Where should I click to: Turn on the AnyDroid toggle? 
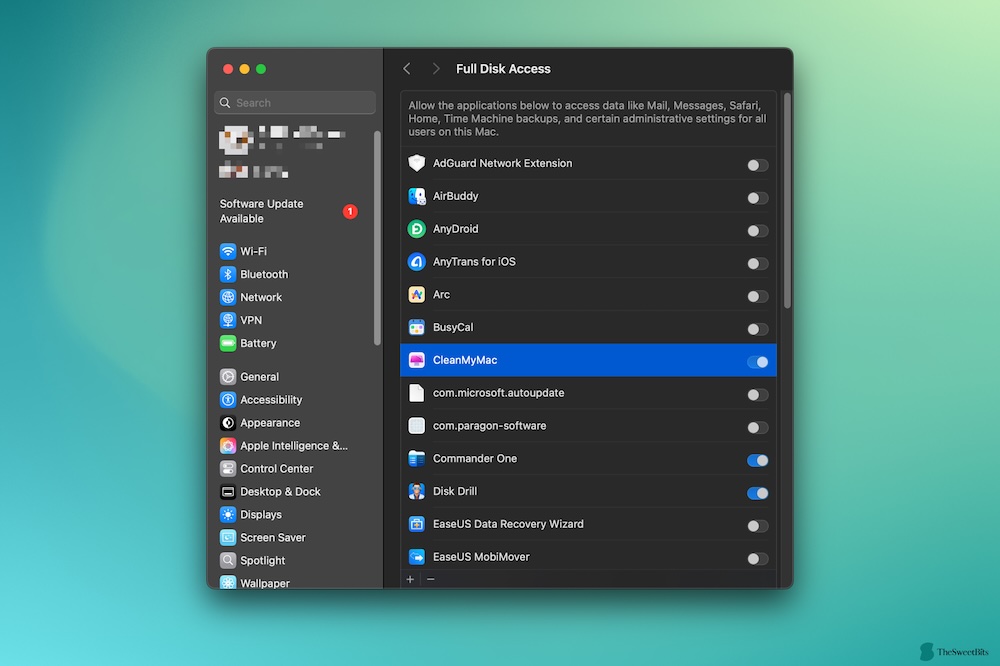[x=757, y=231]
